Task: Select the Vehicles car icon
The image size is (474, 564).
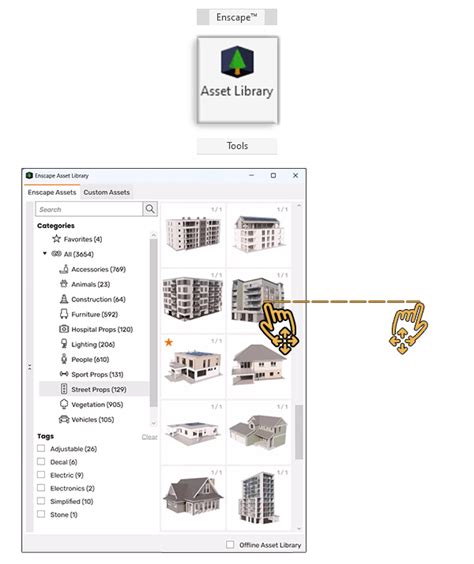Action: [64, 419]
